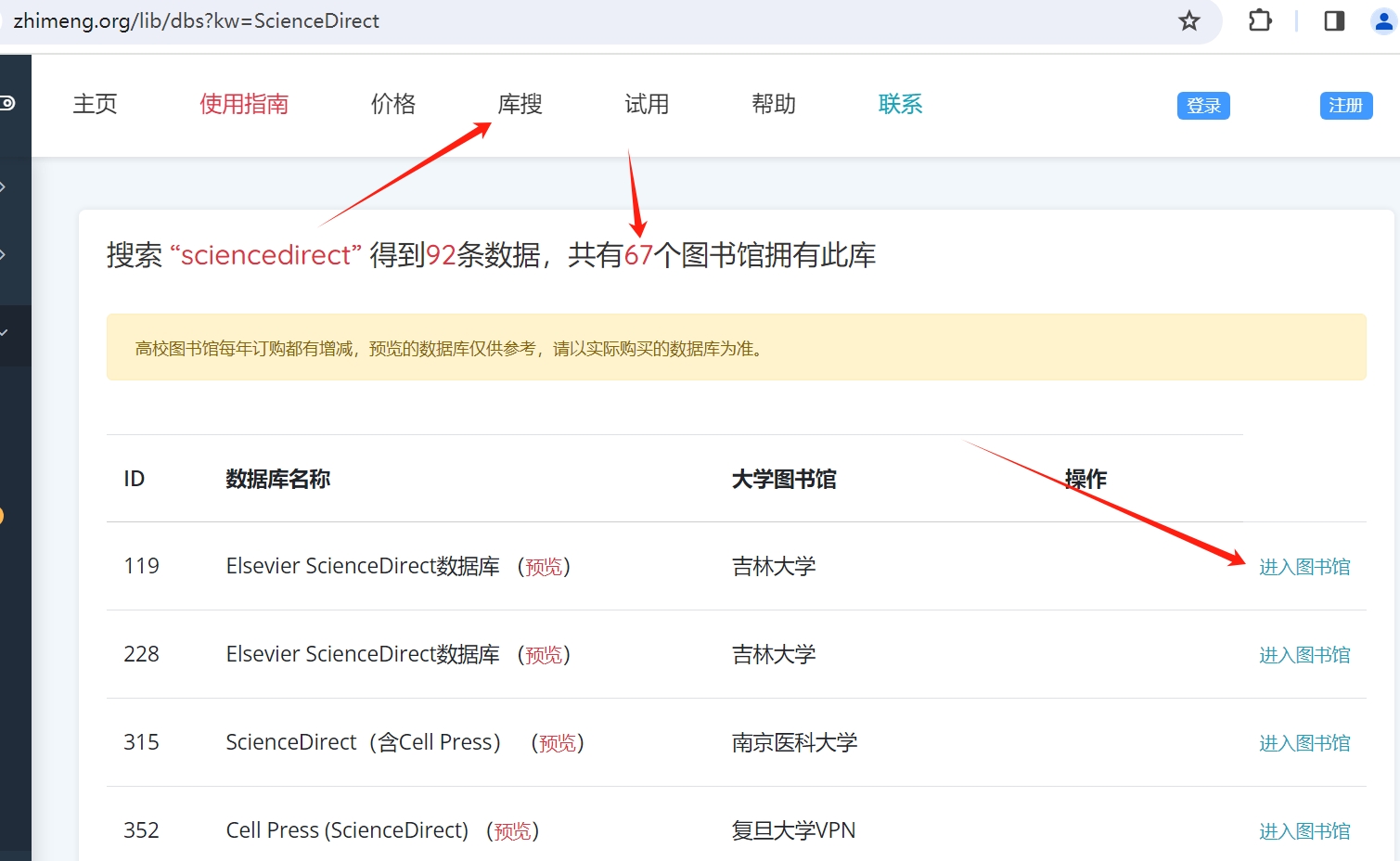Screen dimensions: 1400x861
Task: Open the 试用 trial page
Action: [647, 104]
